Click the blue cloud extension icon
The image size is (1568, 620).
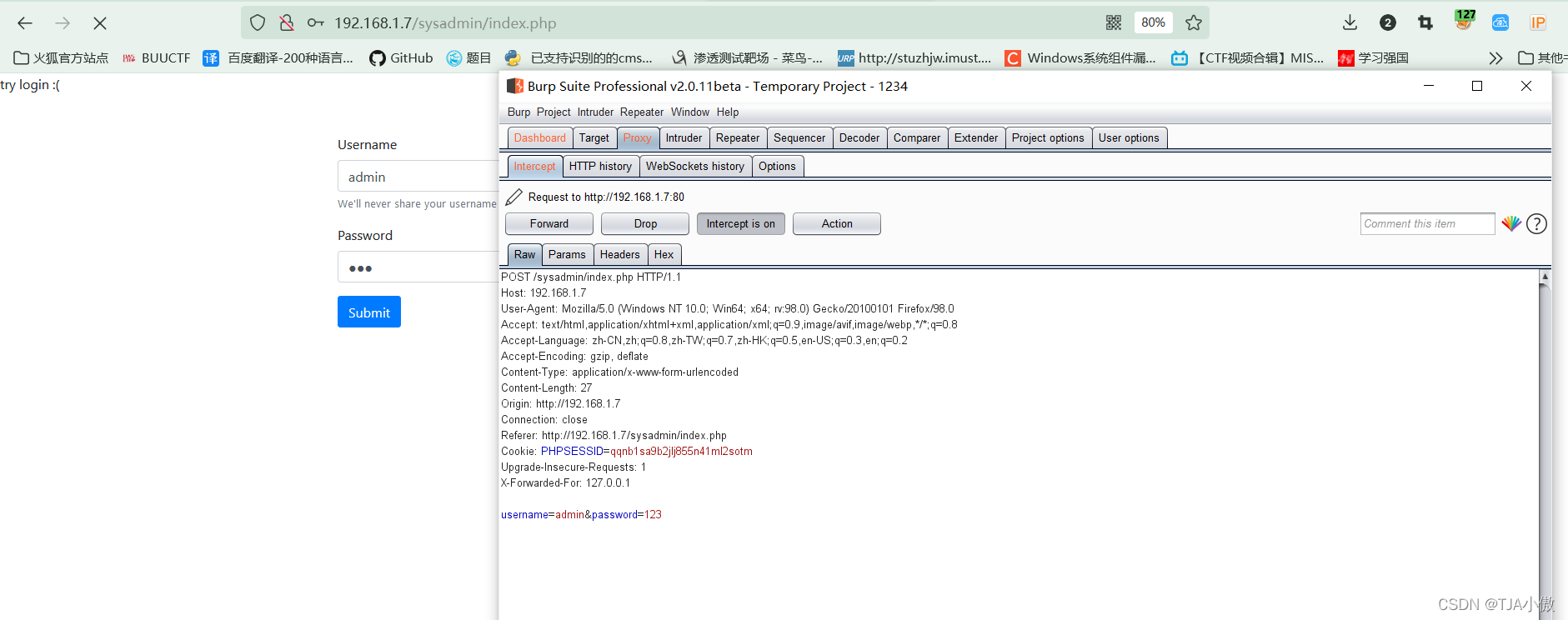point(1500,23)
